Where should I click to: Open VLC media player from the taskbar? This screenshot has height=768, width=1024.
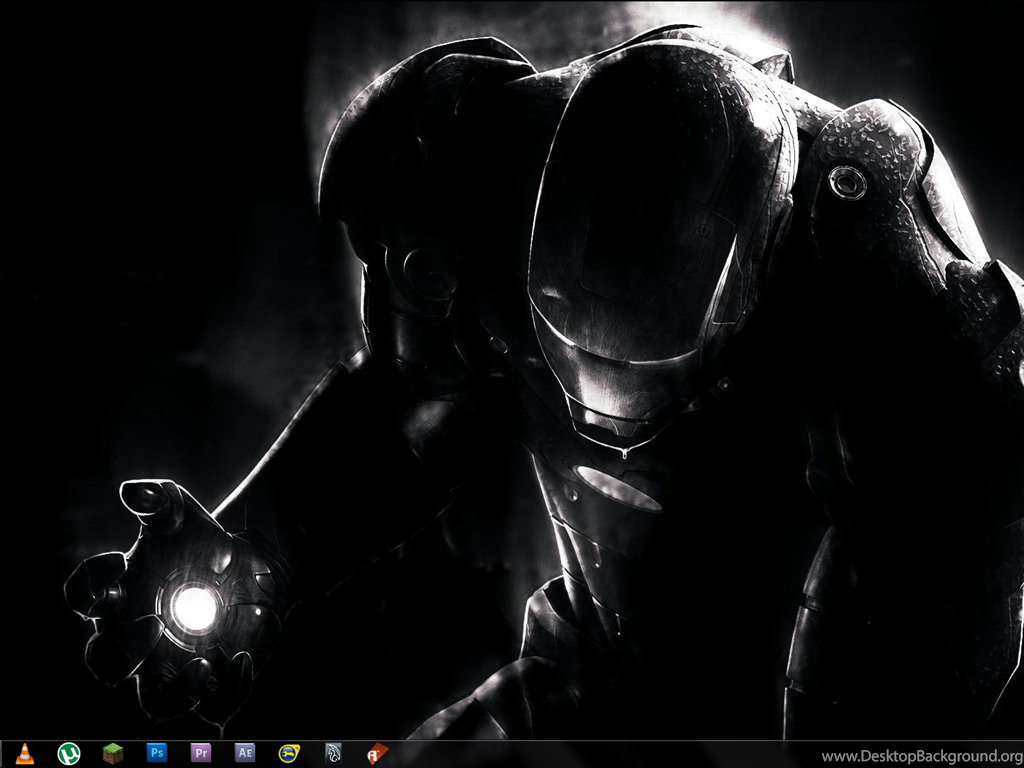tap(25, 754)
